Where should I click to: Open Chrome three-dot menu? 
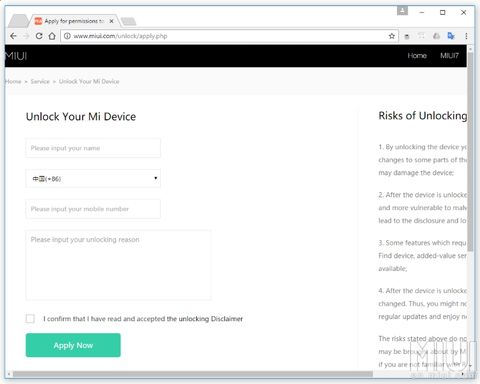tap(466, 36)
